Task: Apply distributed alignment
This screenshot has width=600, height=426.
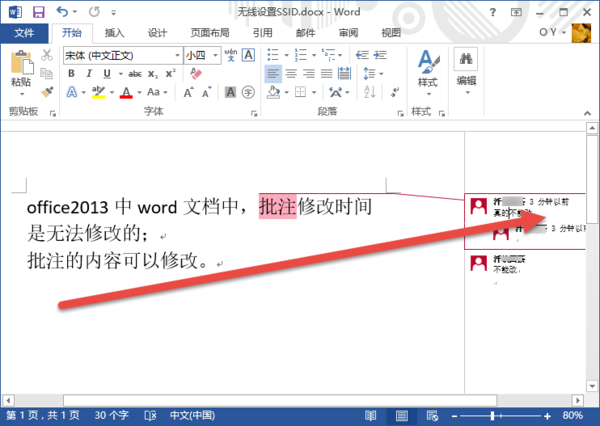Action: [x=344, y=73]
